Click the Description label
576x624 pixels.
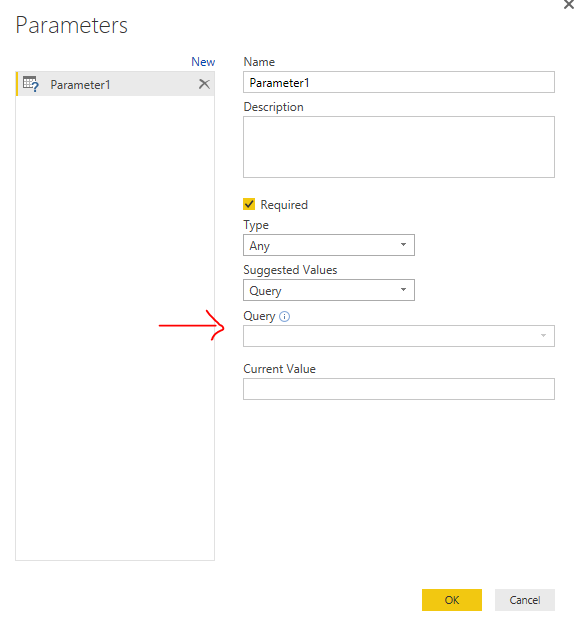273,107
